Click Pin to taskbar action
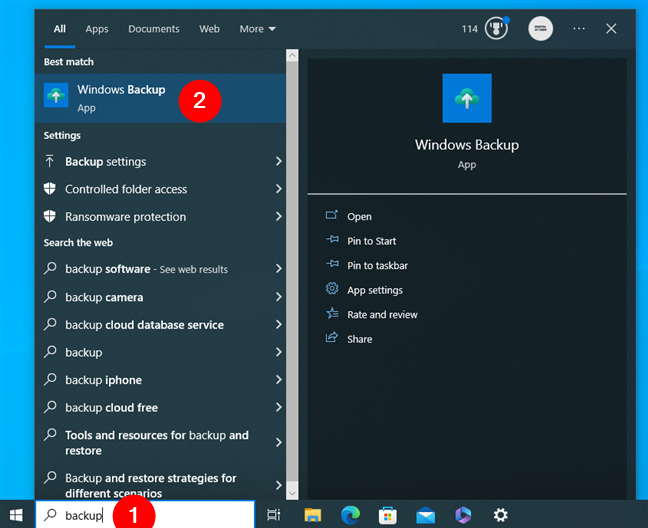 click(x=377, y=265)
